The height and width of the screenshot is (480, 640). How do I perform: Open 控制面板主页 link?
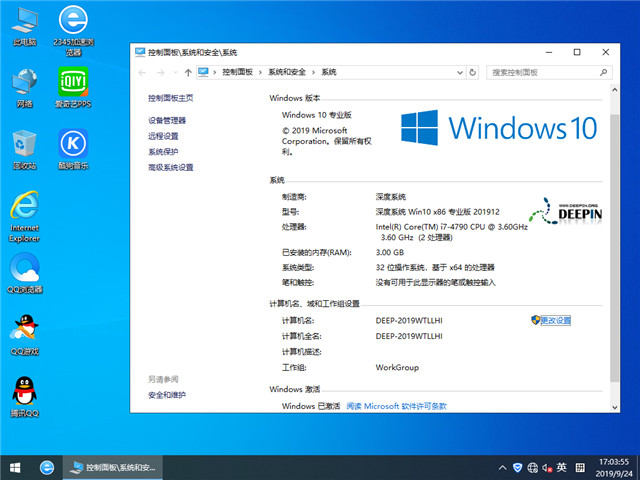(x=171, y=98)
